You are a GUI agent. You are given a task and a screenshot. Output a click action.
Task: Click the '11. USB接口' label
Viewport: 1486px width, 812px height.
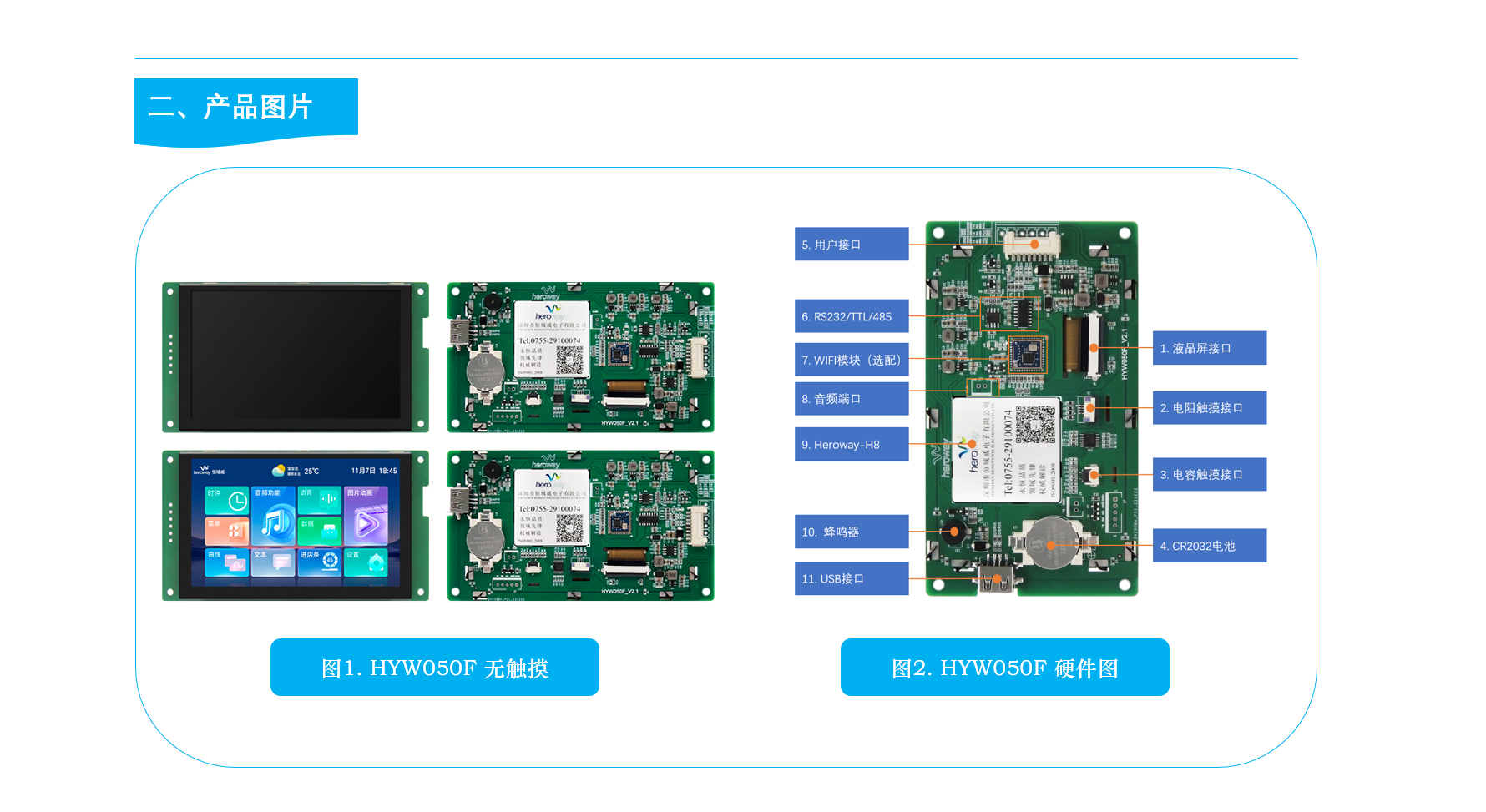[x=851, y=578]
